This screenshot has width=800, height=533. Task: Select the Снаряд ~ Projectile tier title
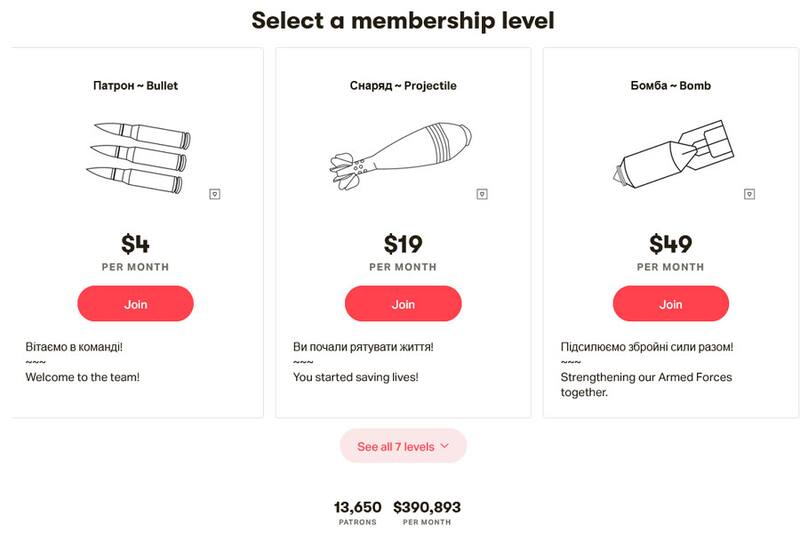403,86
